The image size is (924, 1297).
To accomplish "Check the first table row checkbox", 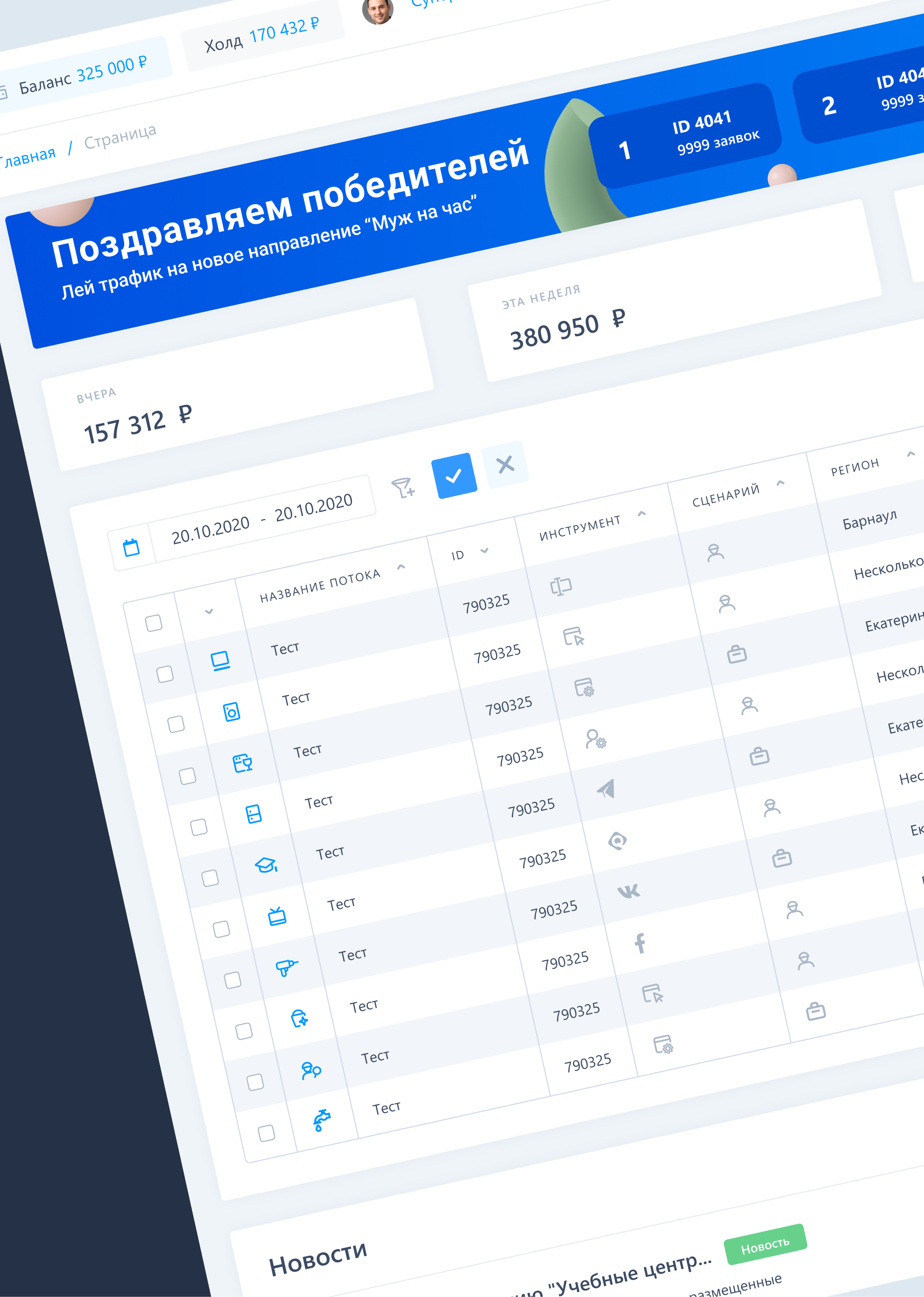I will click(x=165, y=674).
